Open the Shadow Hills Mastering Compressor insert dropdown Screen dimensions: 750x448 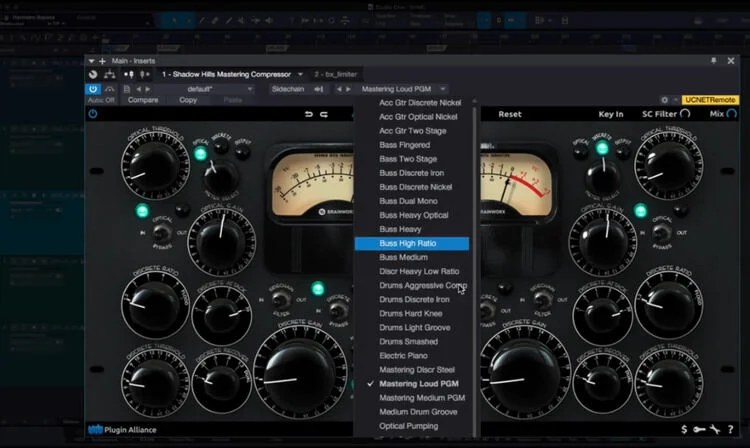pyautogui.click(x=300, y=74)
